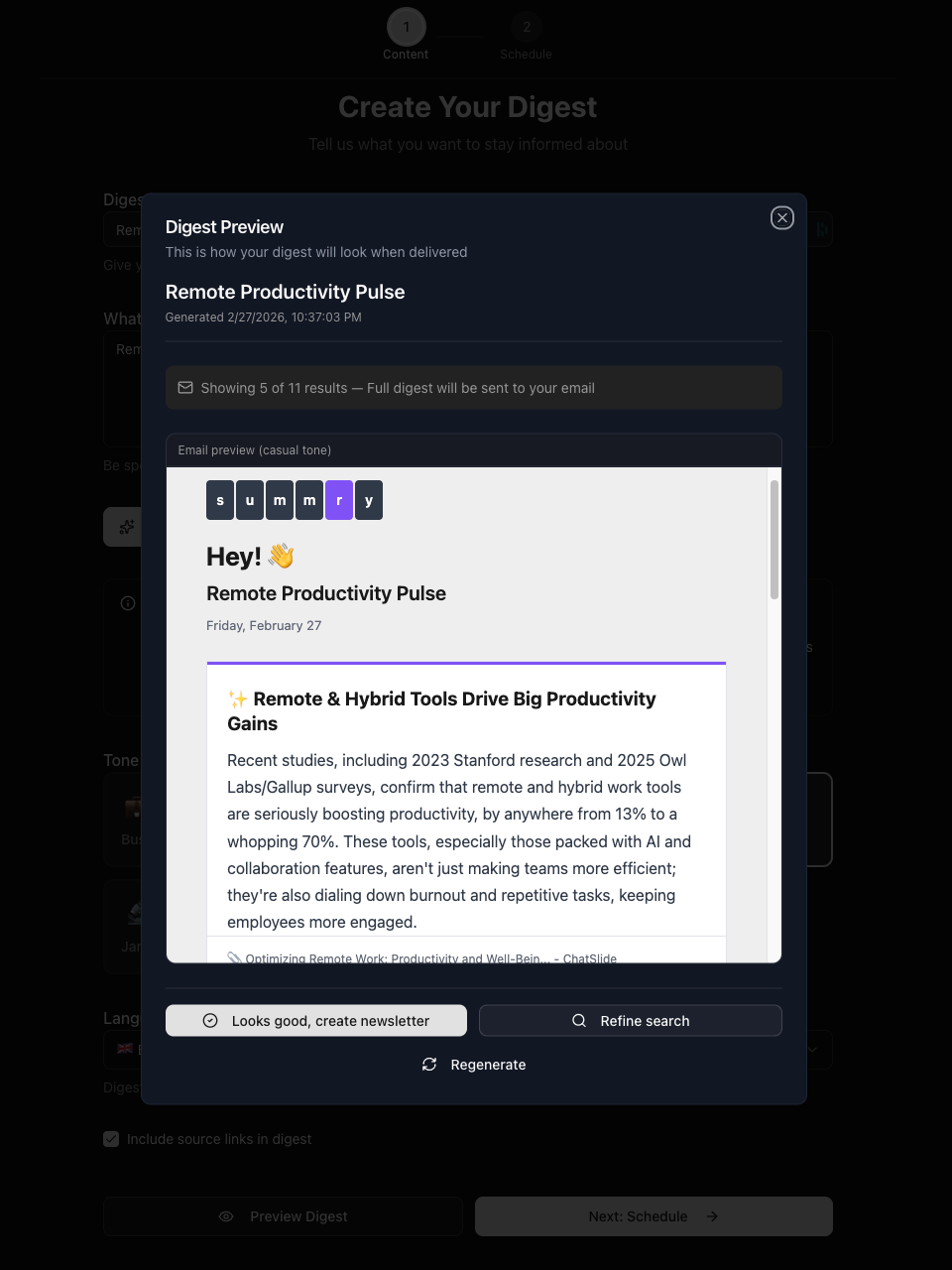Click the Regenerate button
This screenshot has width=952, height=1270.
click(473, 1064)
